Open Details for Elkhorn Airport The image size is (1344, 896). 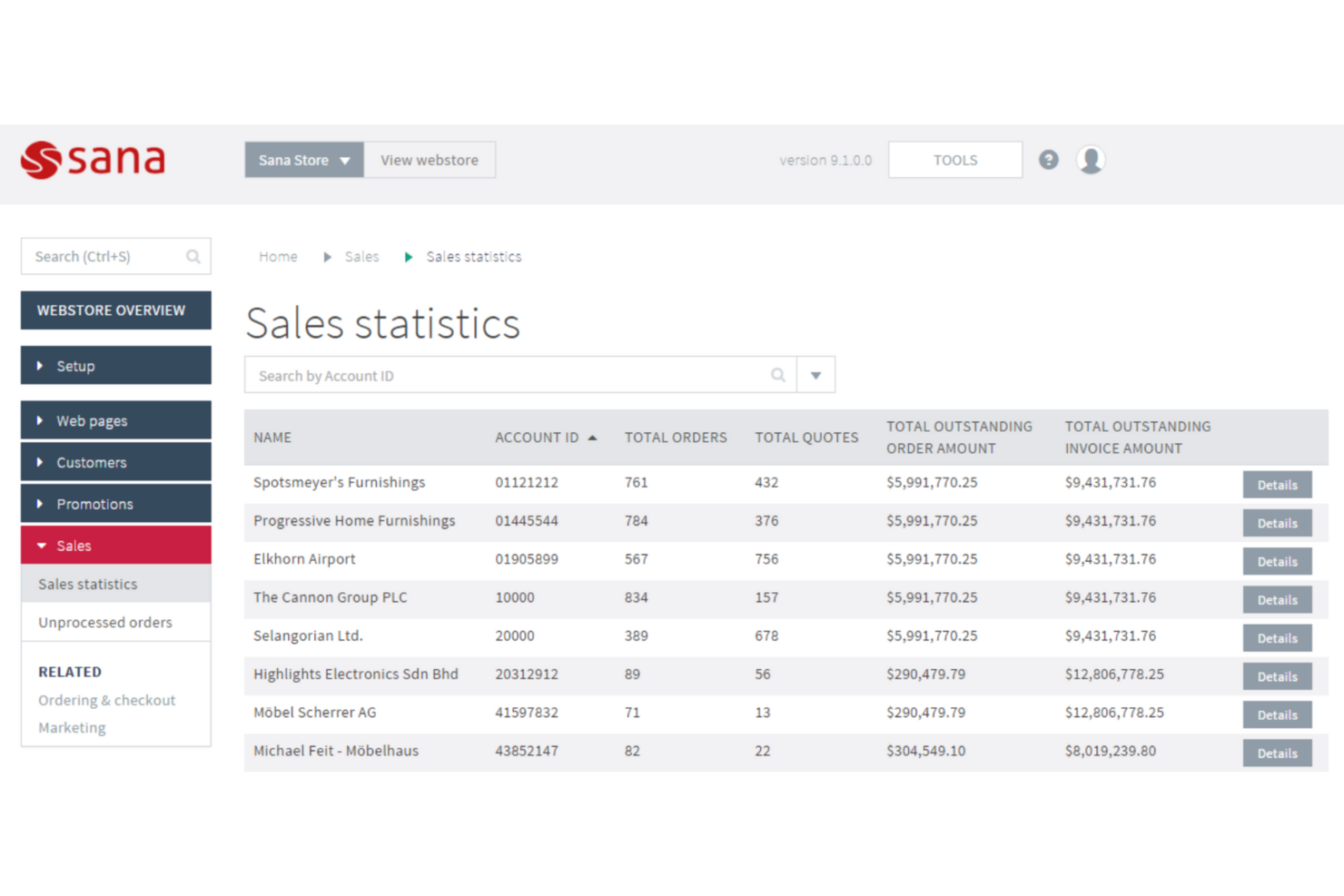(1277, 562)
